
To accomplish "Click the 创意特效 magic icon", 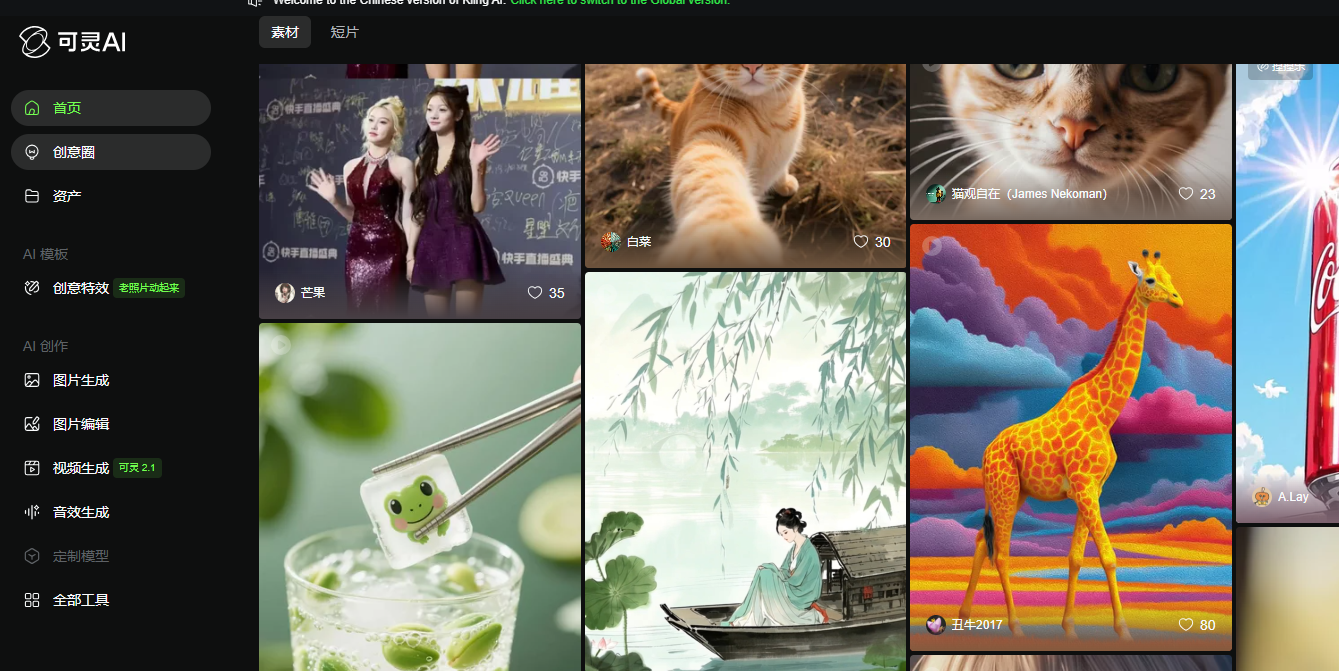I will (32, 288).
